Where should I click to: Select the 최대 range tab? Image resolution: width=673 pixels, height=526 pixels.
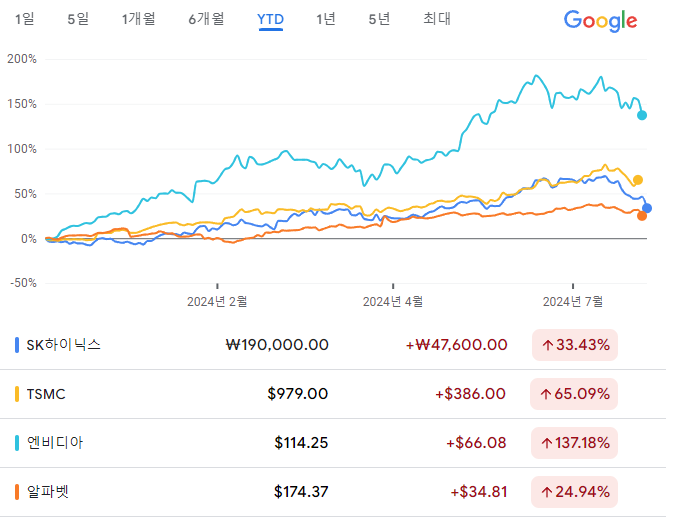tap(437, 19)
